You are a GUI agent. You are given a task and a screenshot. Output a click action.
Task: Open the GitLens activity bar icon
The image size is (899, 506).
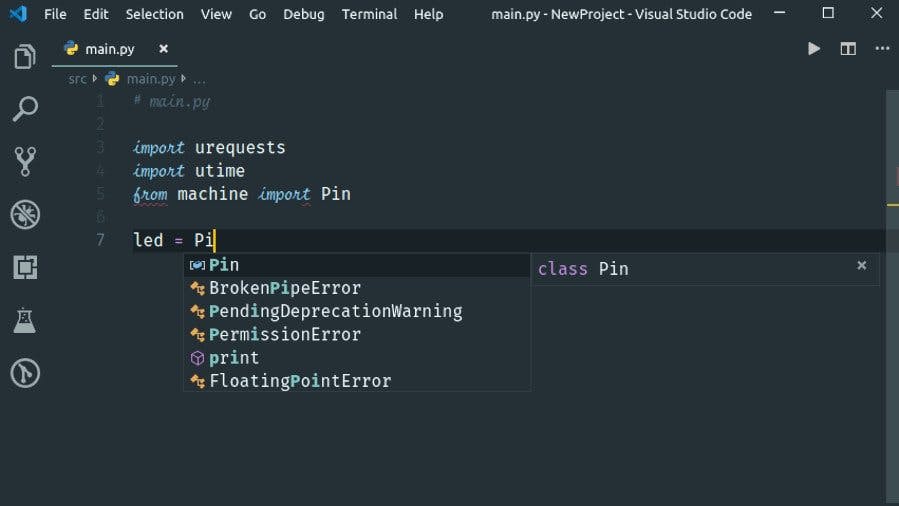(x=25, y=373)
